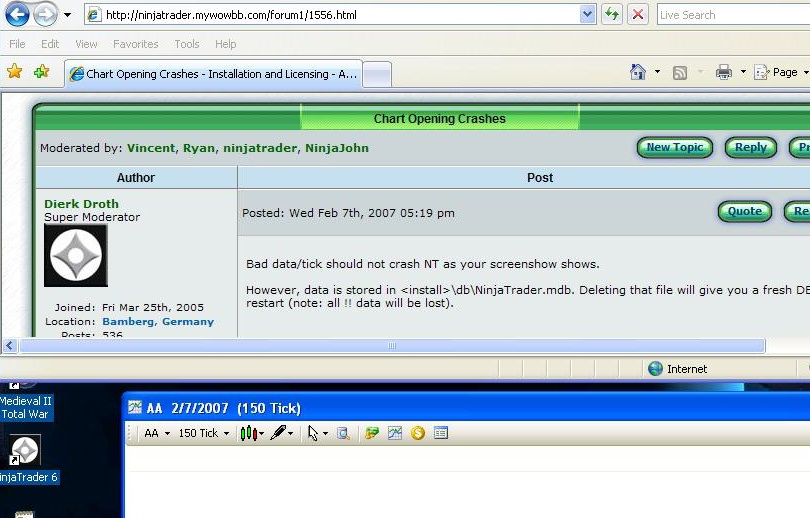
Task: Click Dierk Droth's avatar image
Action: (76, 255)
